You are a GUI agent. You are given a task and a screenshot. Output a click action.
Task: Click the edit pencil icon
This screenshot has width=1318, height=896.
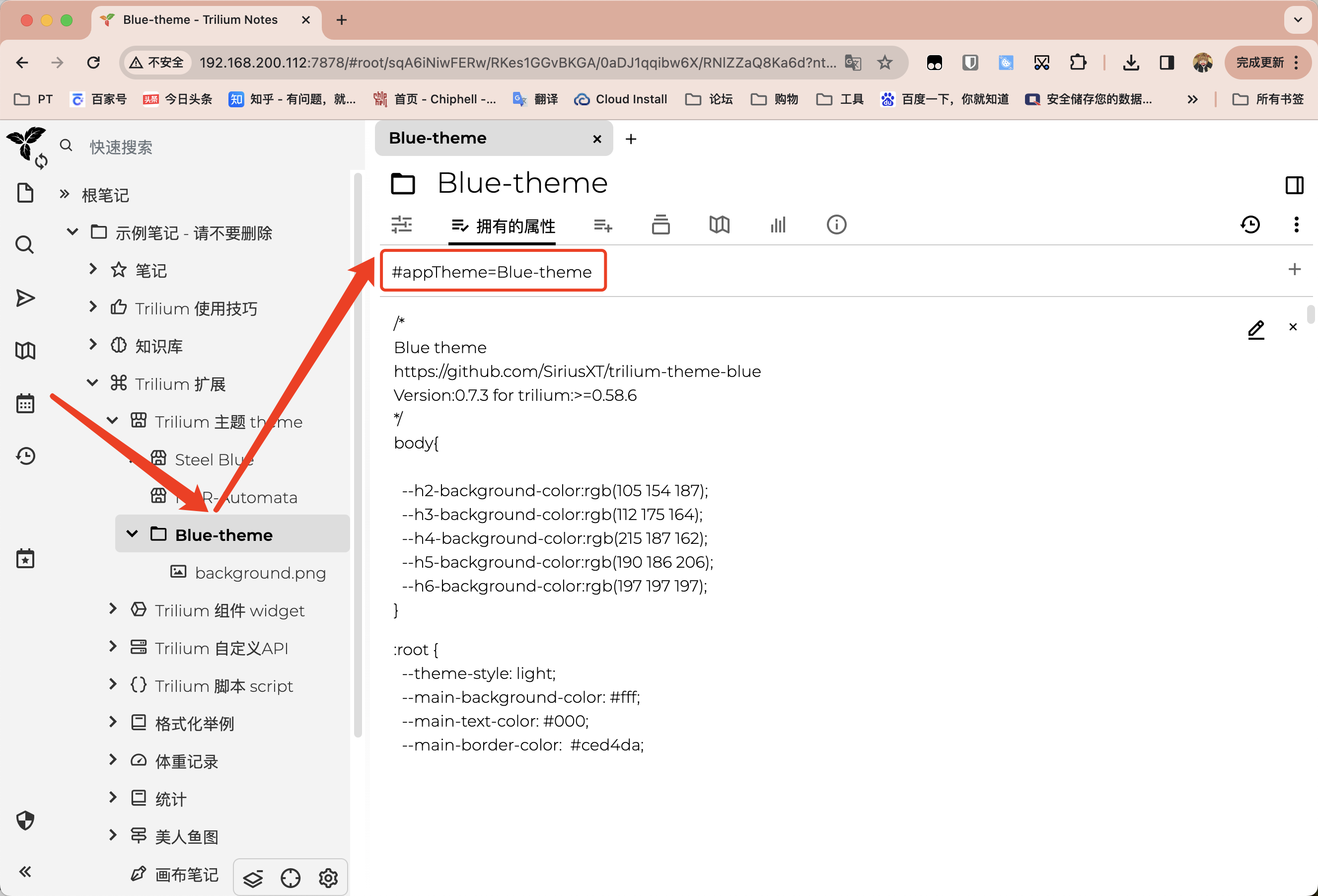[x=1255, y=329]
